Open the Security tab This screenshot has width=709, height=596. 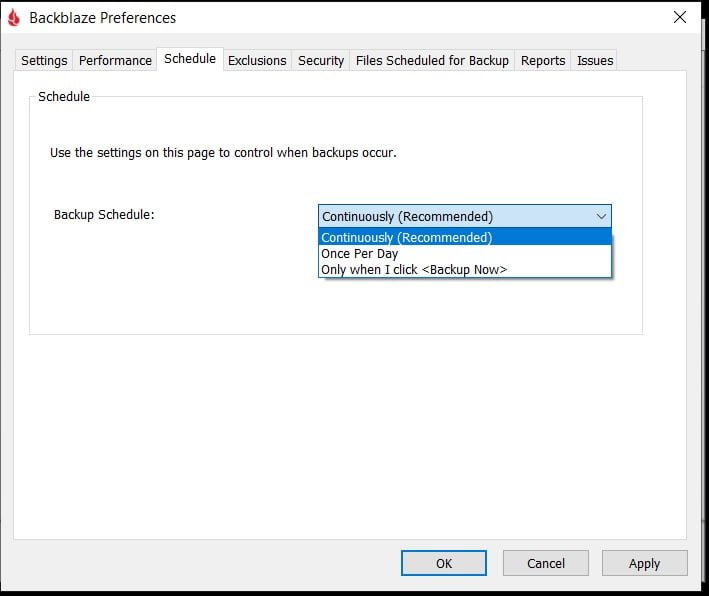(321, 61)
